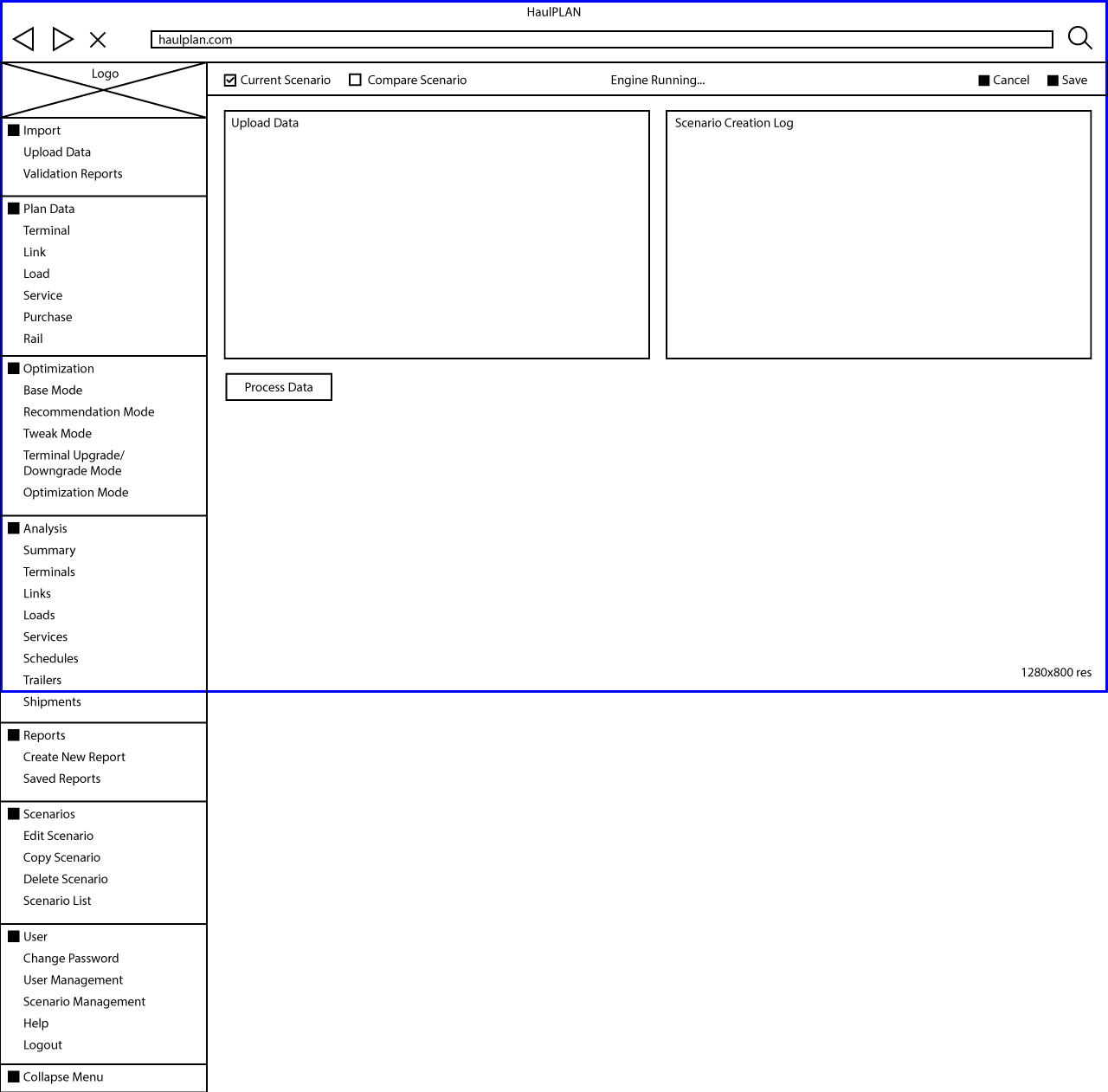1108x1092 pixels.
Task: Uncheck the Current Scenario checkbox
Action: [230, 80]
